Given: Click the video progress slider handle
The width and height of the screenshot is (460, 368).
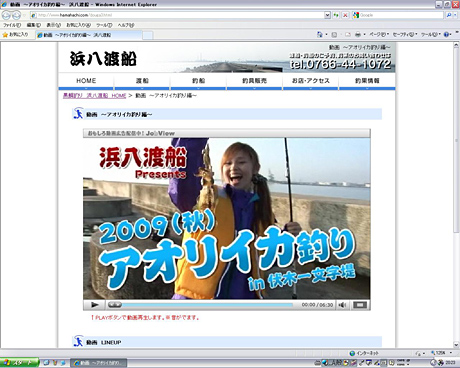Looking at the screenshot, I should click(114, 305).
